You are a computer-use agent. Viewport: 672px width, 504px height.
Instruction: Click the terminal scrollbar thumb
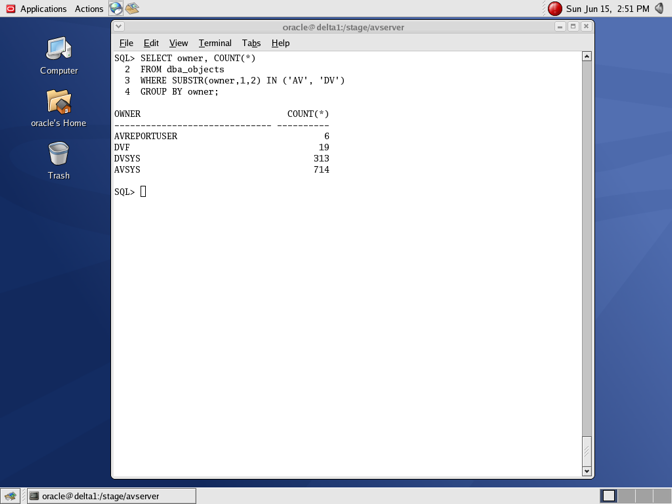587,451
